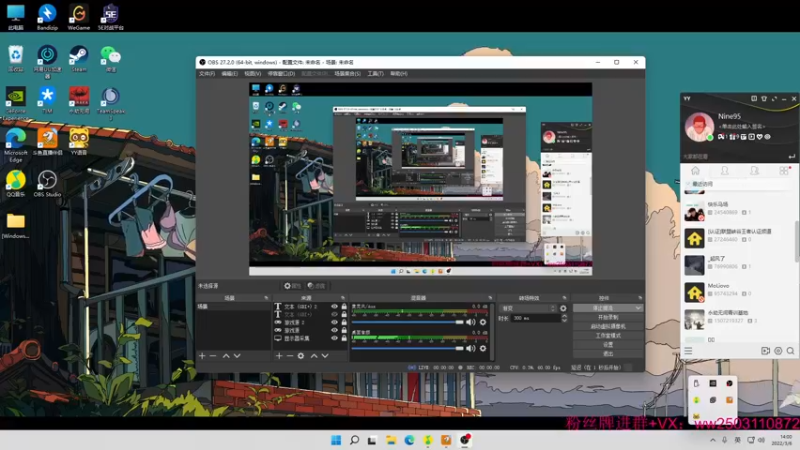Open YY main menu hamburger icon
Viewport: 800px width, 450px height.
coord(688,351)
